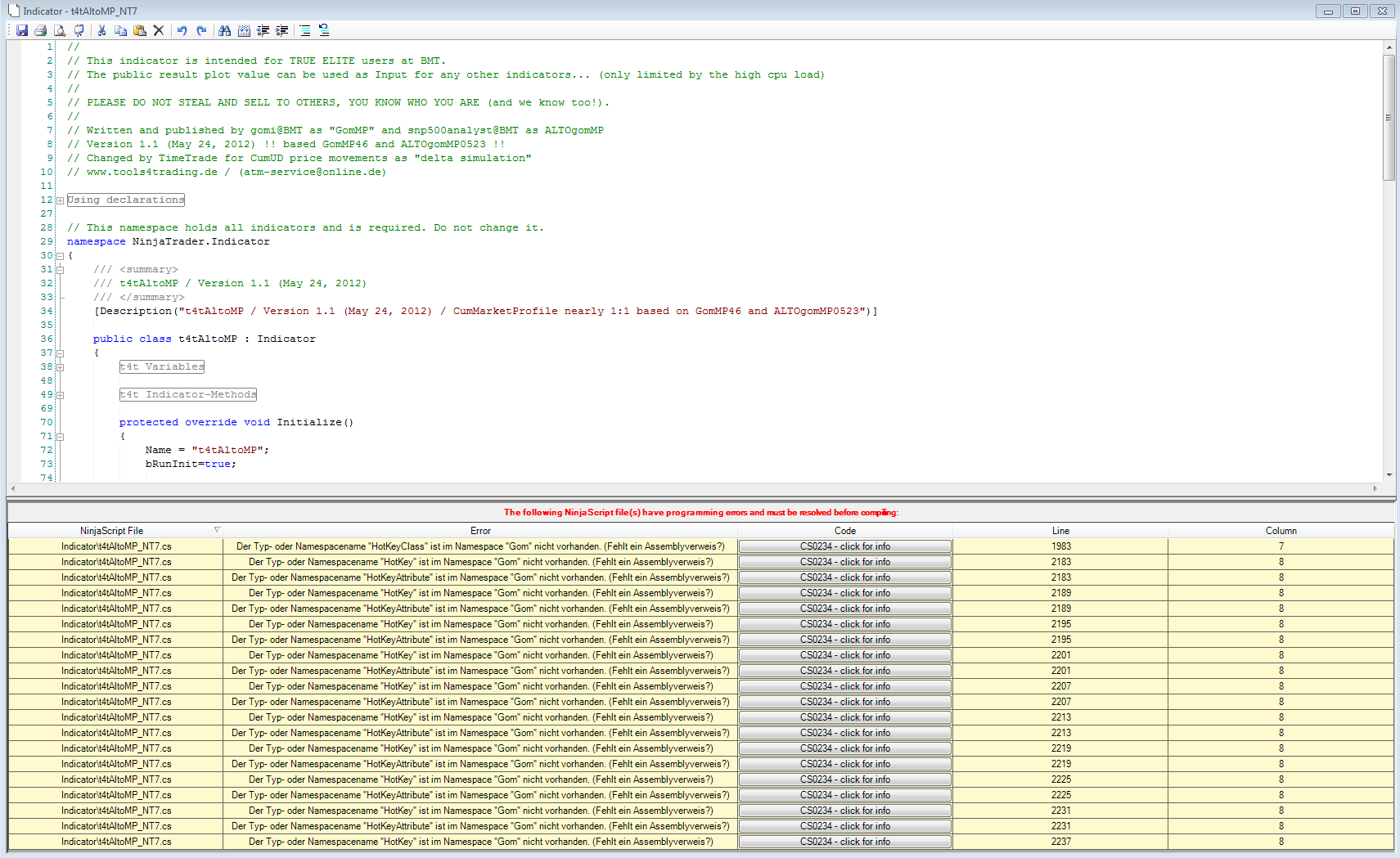This screenshot has height=858, width=1400.
Task: Click the sort arrow in NinjaScript File header
Action: click(217, 530)
